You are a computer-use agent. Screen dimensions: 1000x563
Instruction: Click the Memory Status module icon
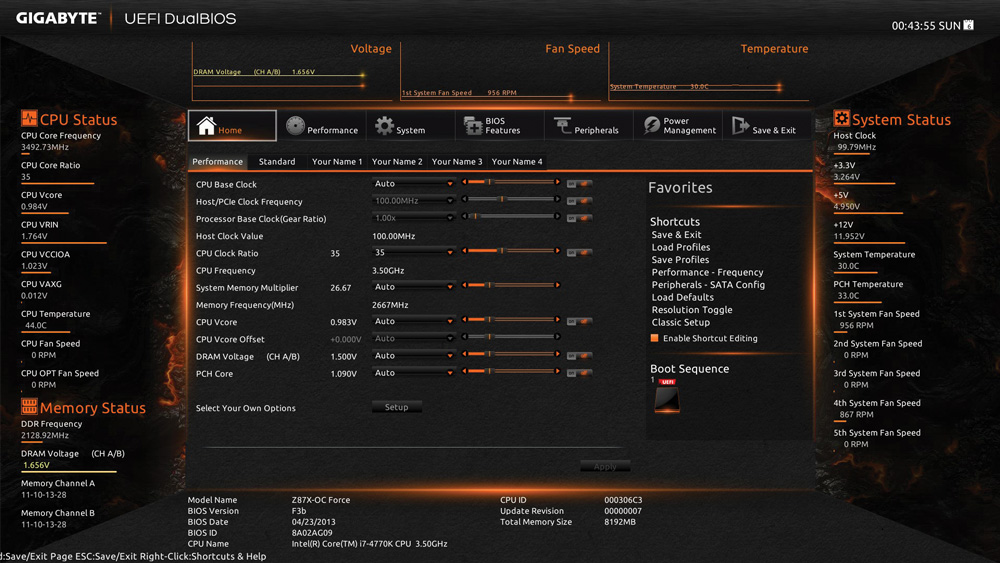click(x=29, y=406)
